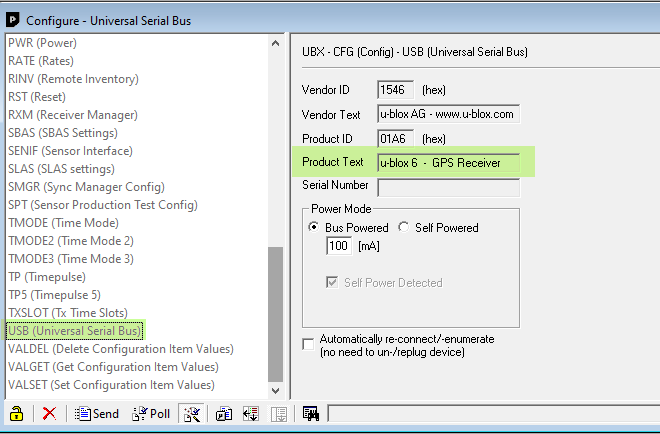The width and height of the screenshot is (660, 434).
Task: Toggle the autopoll wand icon
Action: (x=192, y=414)
